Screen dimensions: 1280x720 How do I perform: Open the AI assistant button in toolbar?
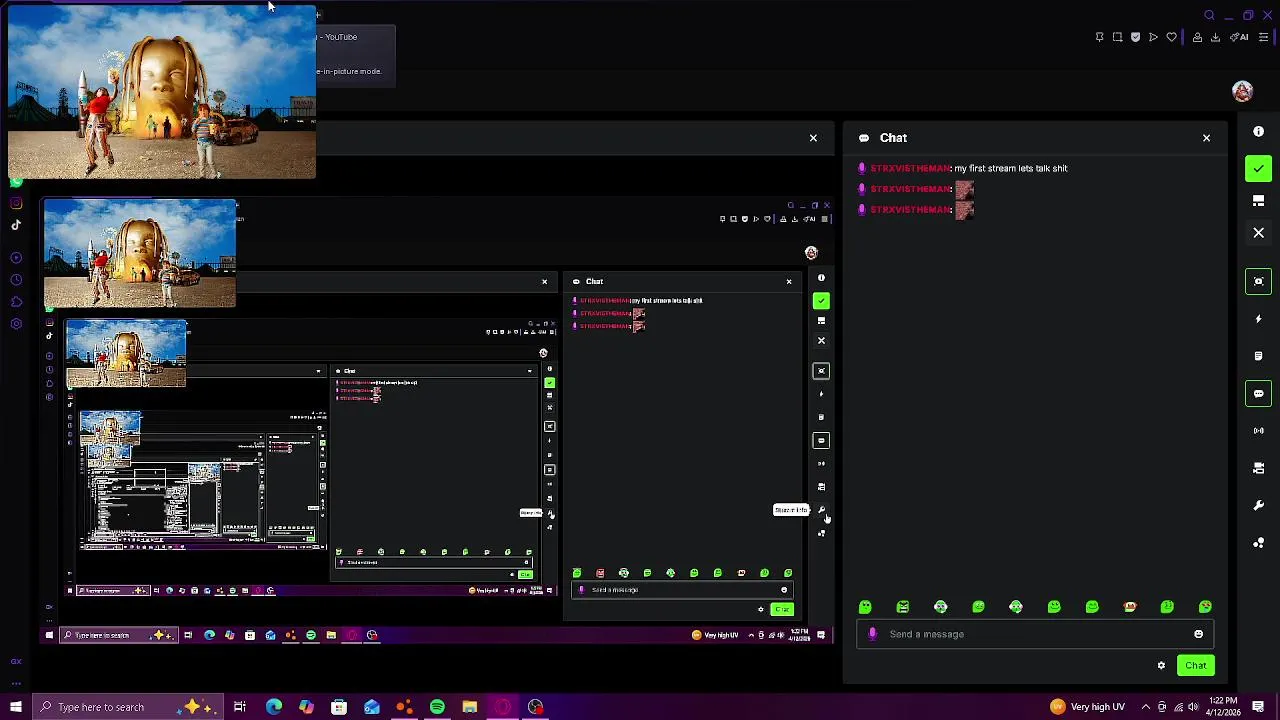[x=1239, y=37]
